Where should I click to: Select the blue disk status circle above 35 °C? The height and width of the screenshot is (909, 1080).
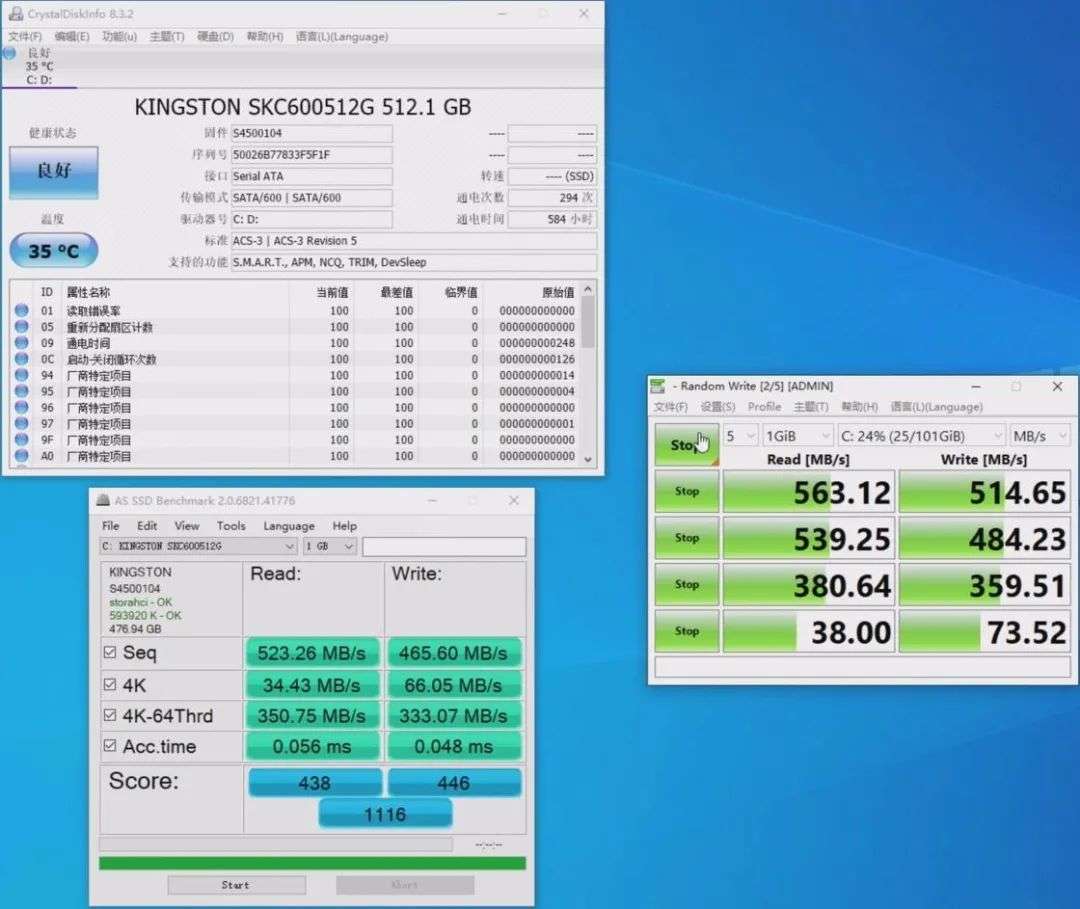pos(10,53)
